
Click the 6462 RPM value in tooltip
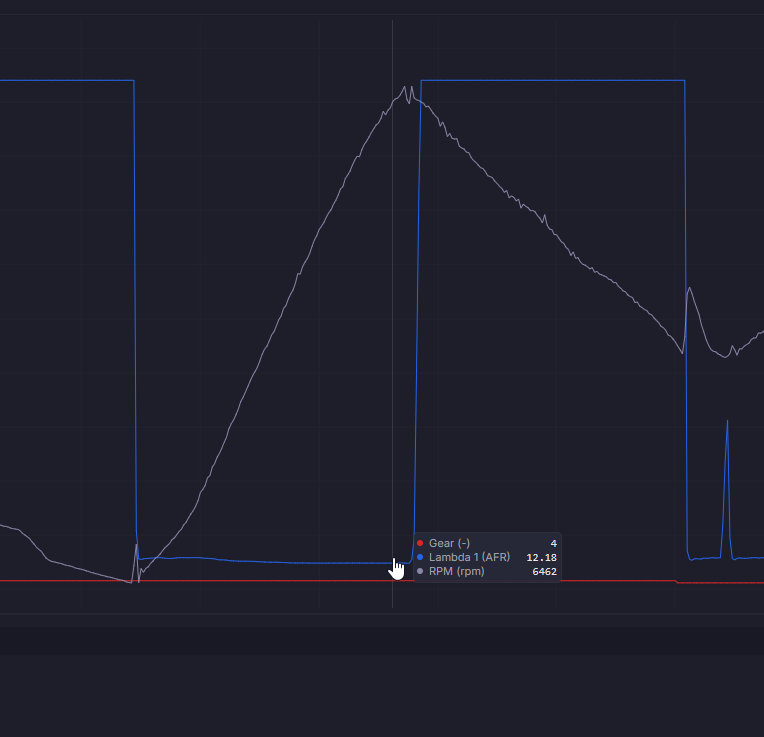point(544,572)
